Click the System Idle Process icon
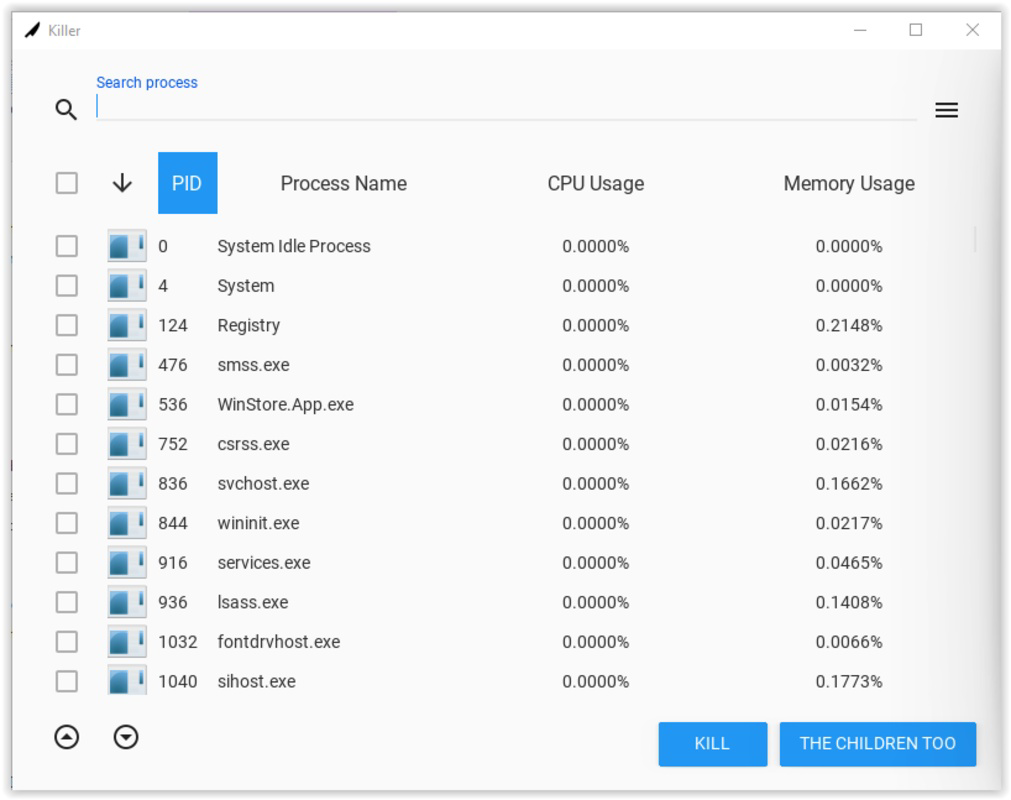 pyautogui.click(x=126, y=246)
